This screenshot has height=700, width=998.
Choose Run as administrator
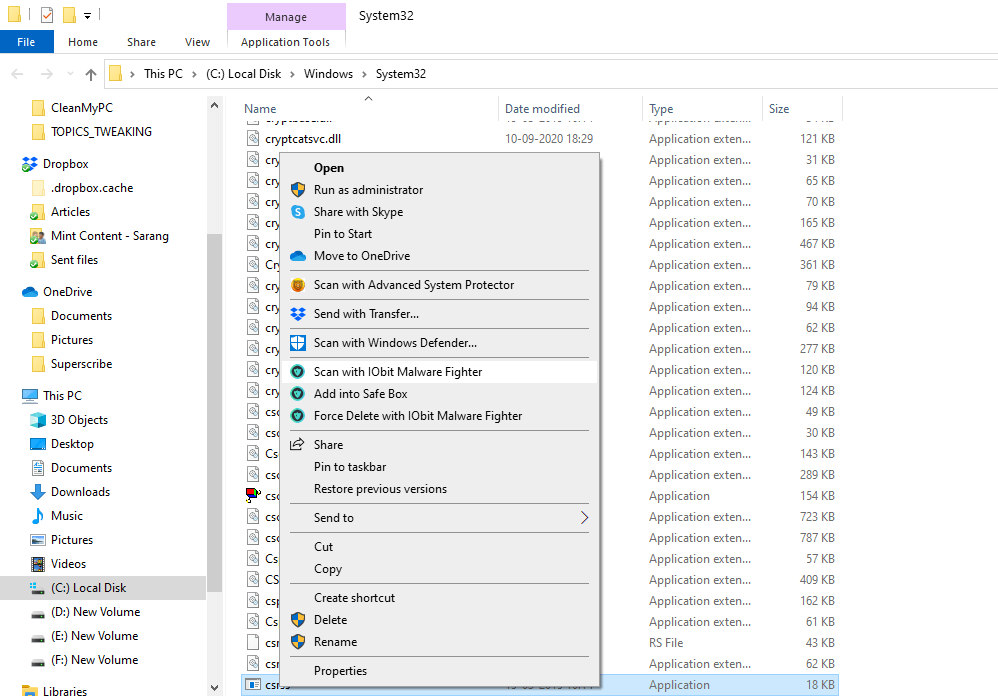(x=368, y=190)
